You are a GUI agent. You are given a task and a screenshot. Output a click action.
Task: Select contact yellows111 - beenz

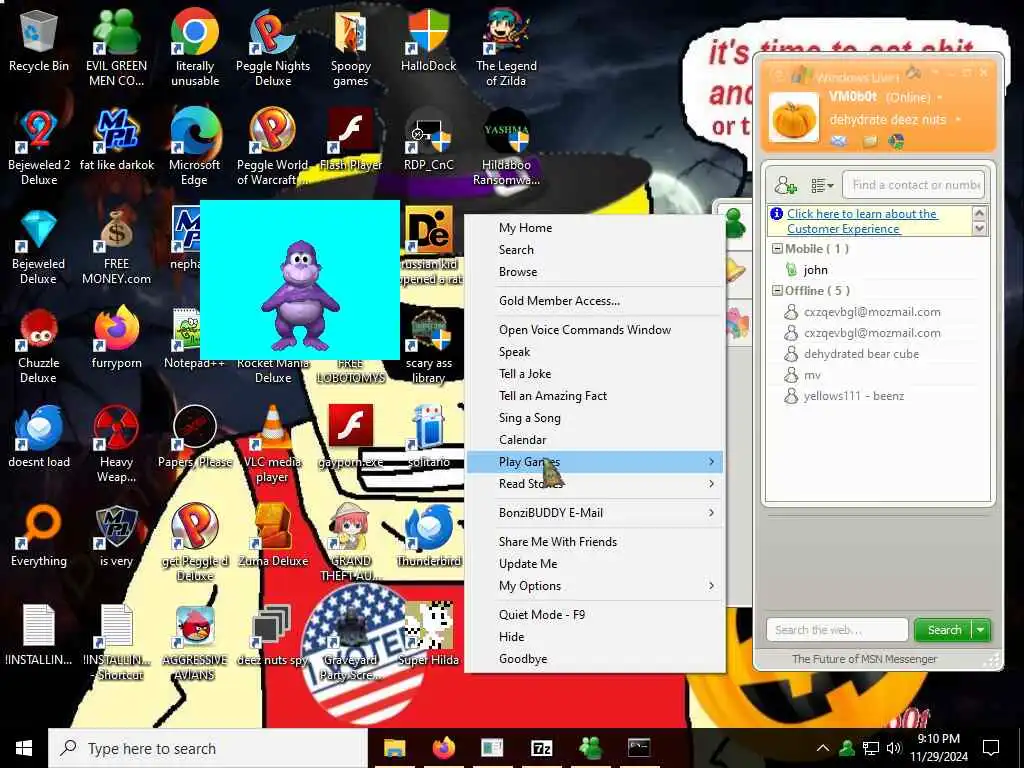coord(853,396)
